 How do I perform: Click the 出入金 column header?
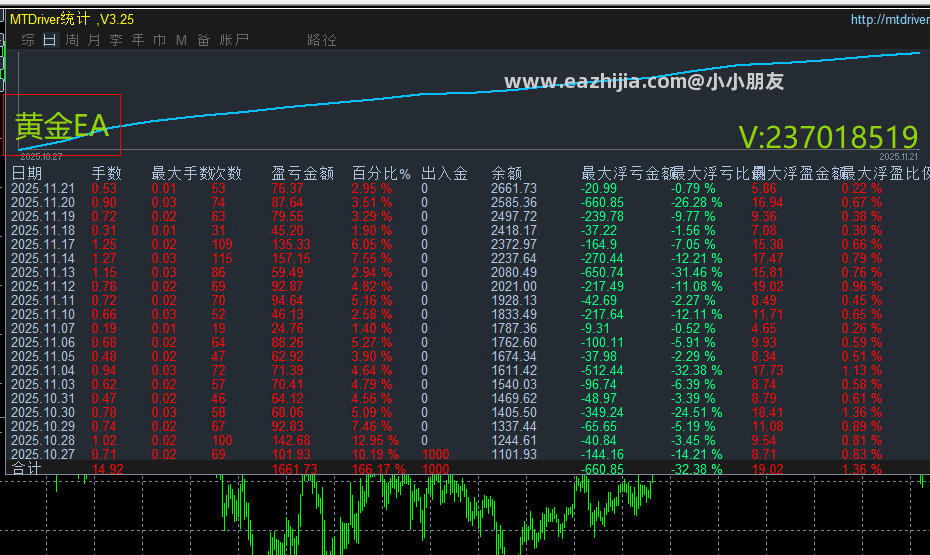(444, 173)
